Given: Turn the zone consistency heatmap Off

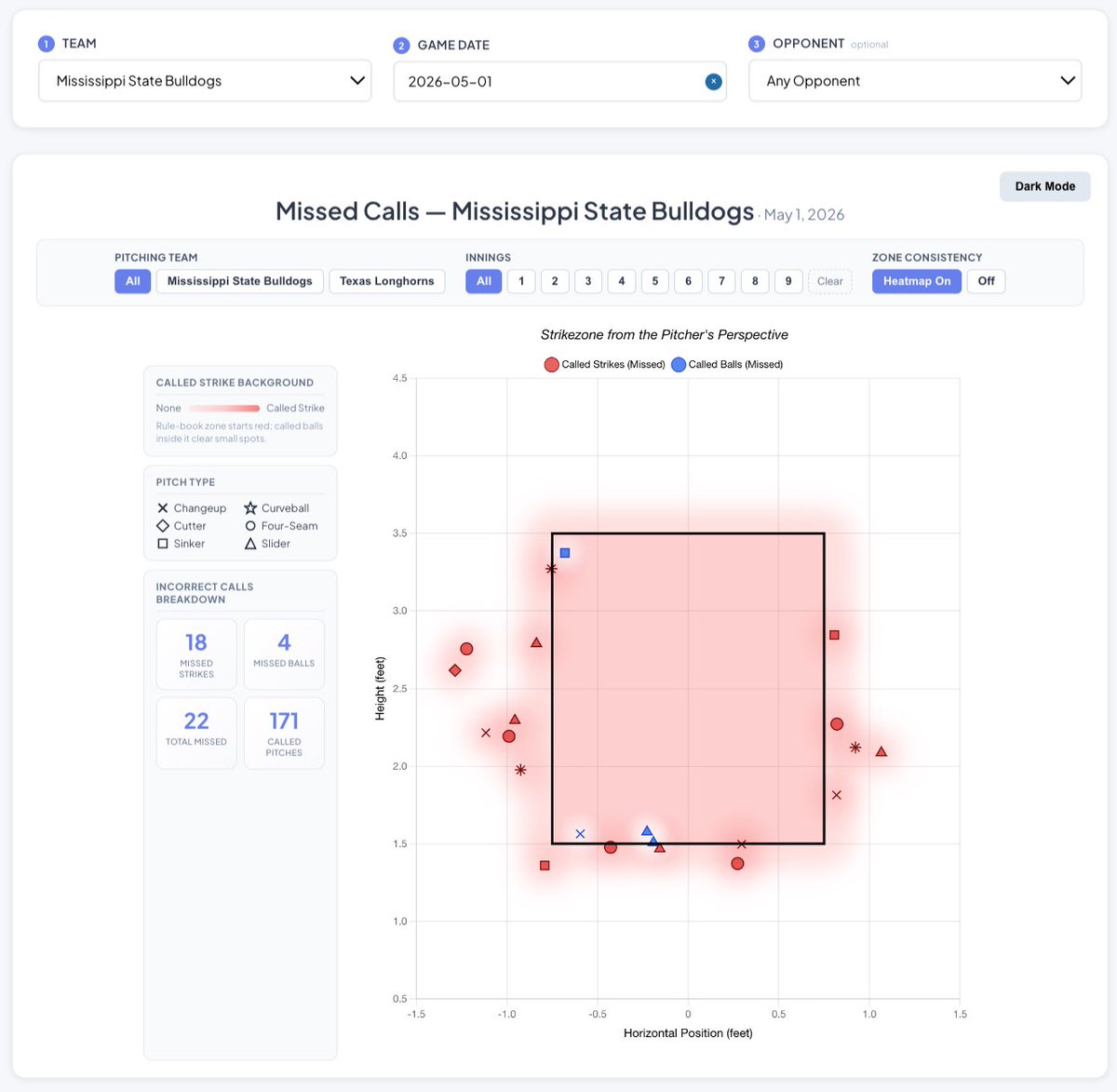Looking at the screenshot, I should [987, 281].
